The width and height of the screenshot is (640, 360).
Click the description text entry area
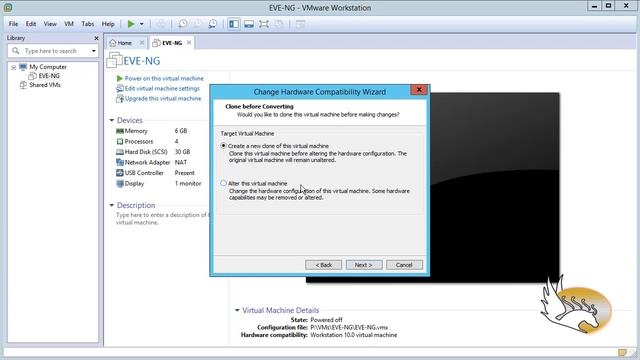[x=162, y=219]
